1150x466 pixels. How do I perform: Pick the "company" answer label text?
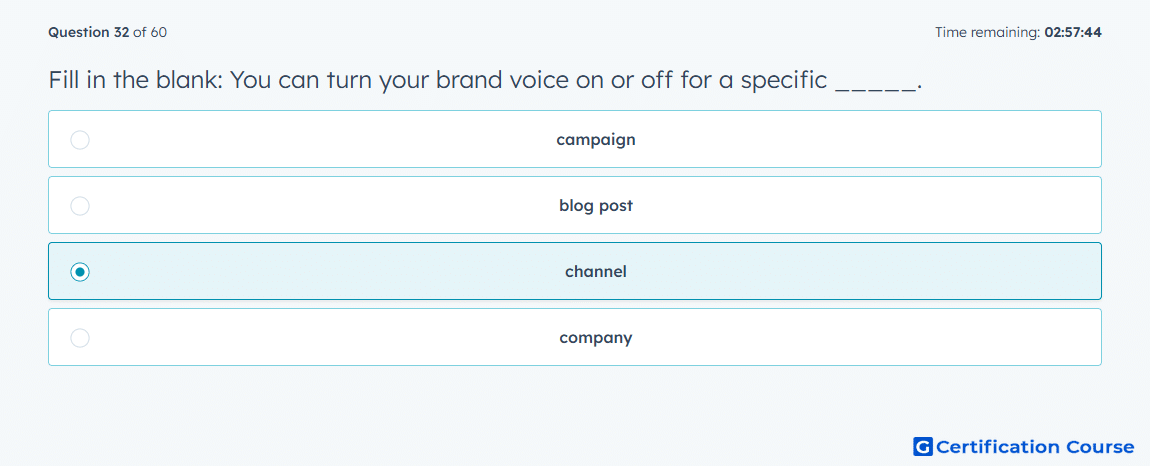(x=596, y=338)
